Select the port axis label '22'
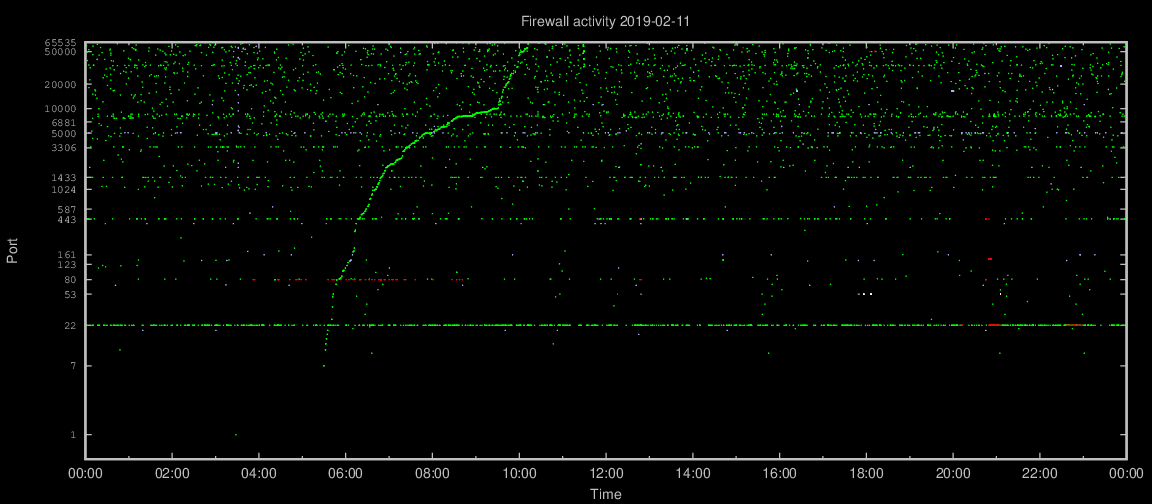The width and height of the screenshot is (1152, 504). click(70, 325)
